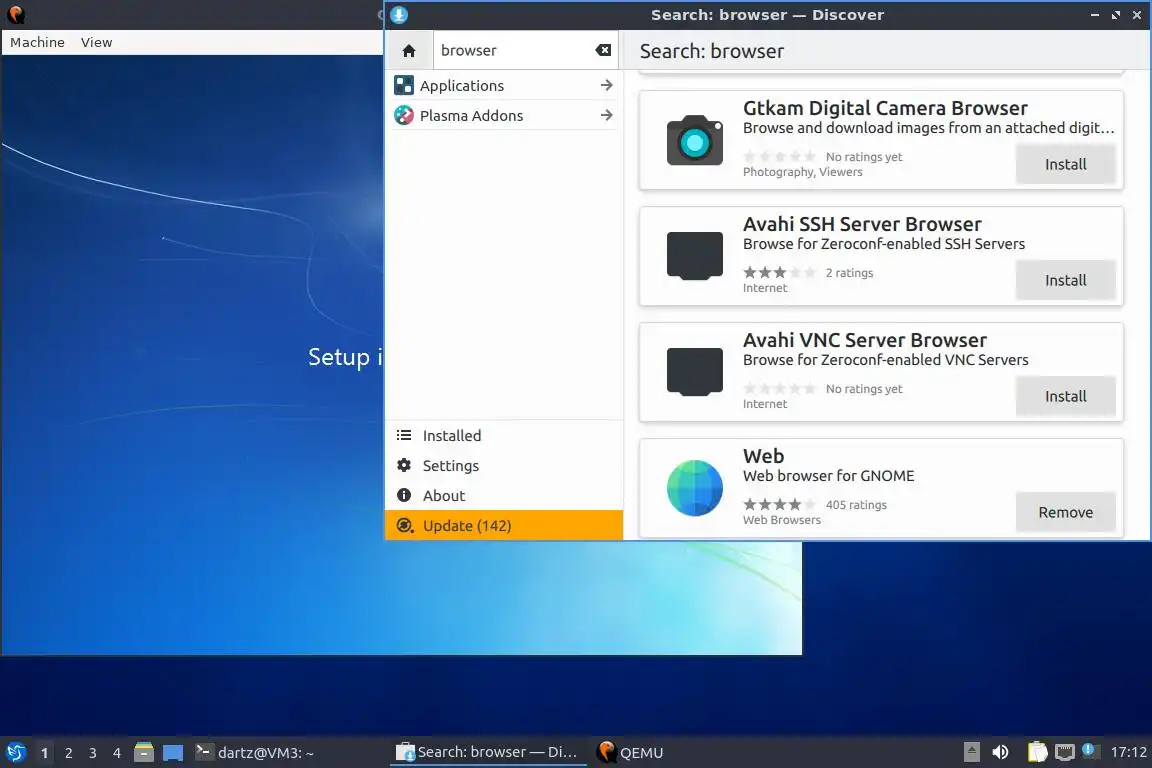Click Web Browsers category label

point(782,520)
